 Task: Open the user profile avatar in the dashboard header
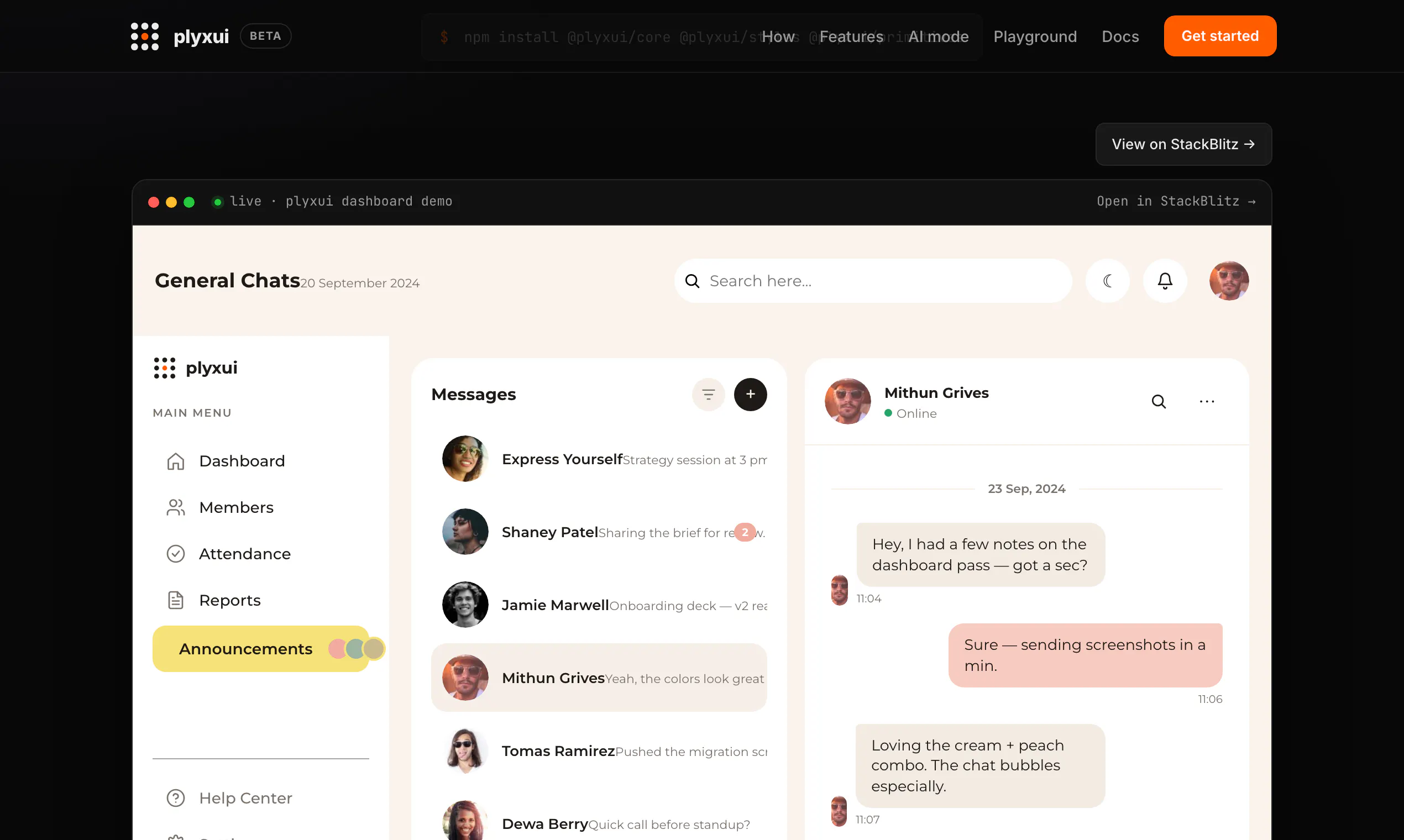tap(1228, 281)
